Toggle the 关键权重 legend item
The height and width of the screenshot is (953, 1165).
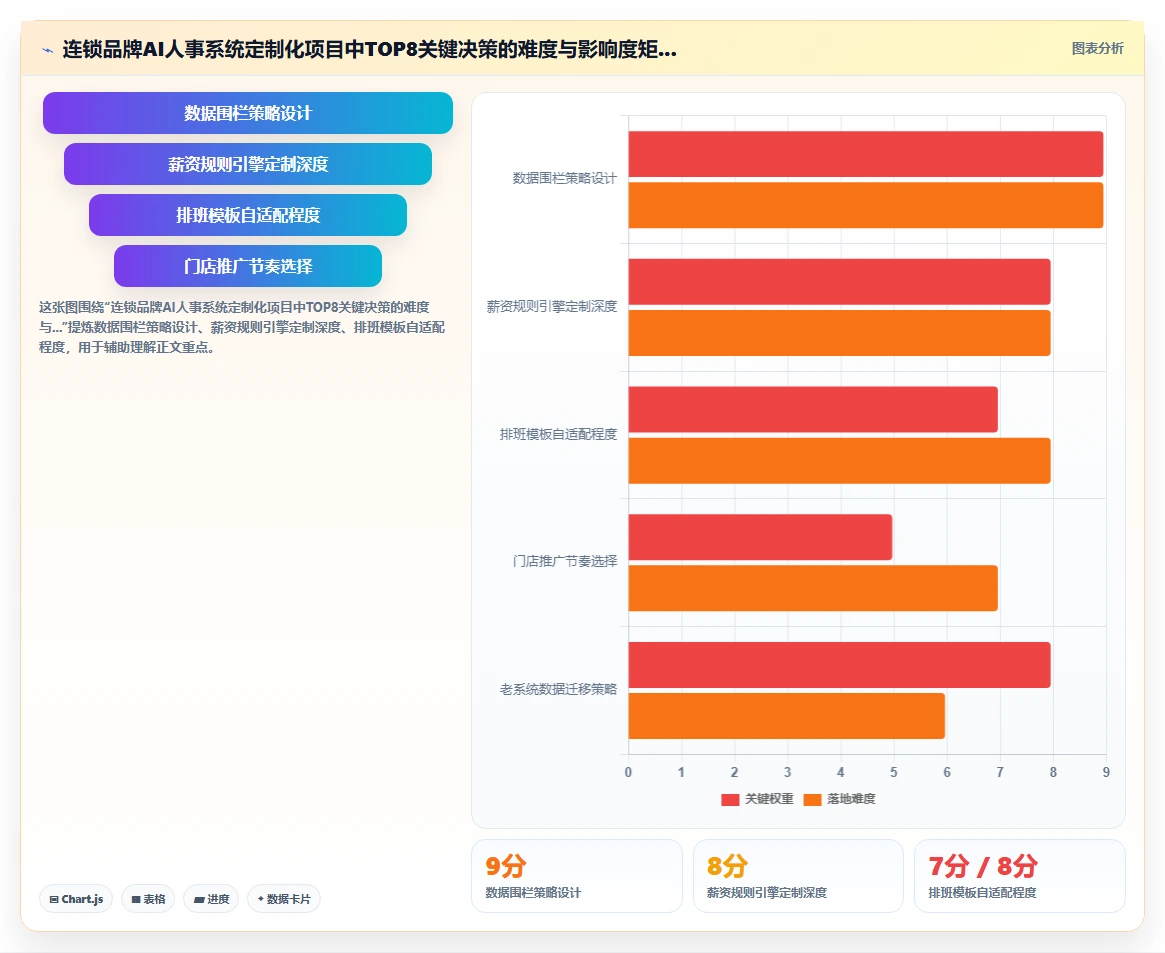click(x=757, y=799)
